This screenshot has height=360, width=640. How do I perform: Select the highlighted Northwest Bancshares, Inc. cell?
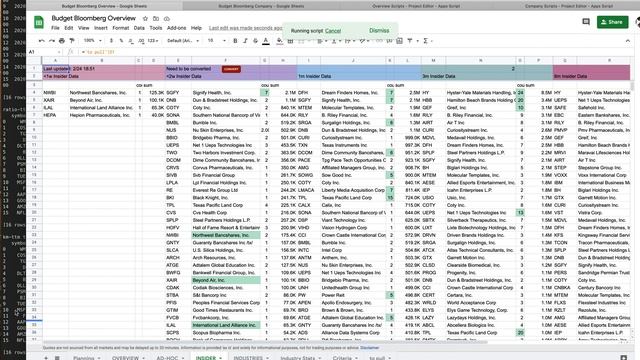click(x=226, y=235)
